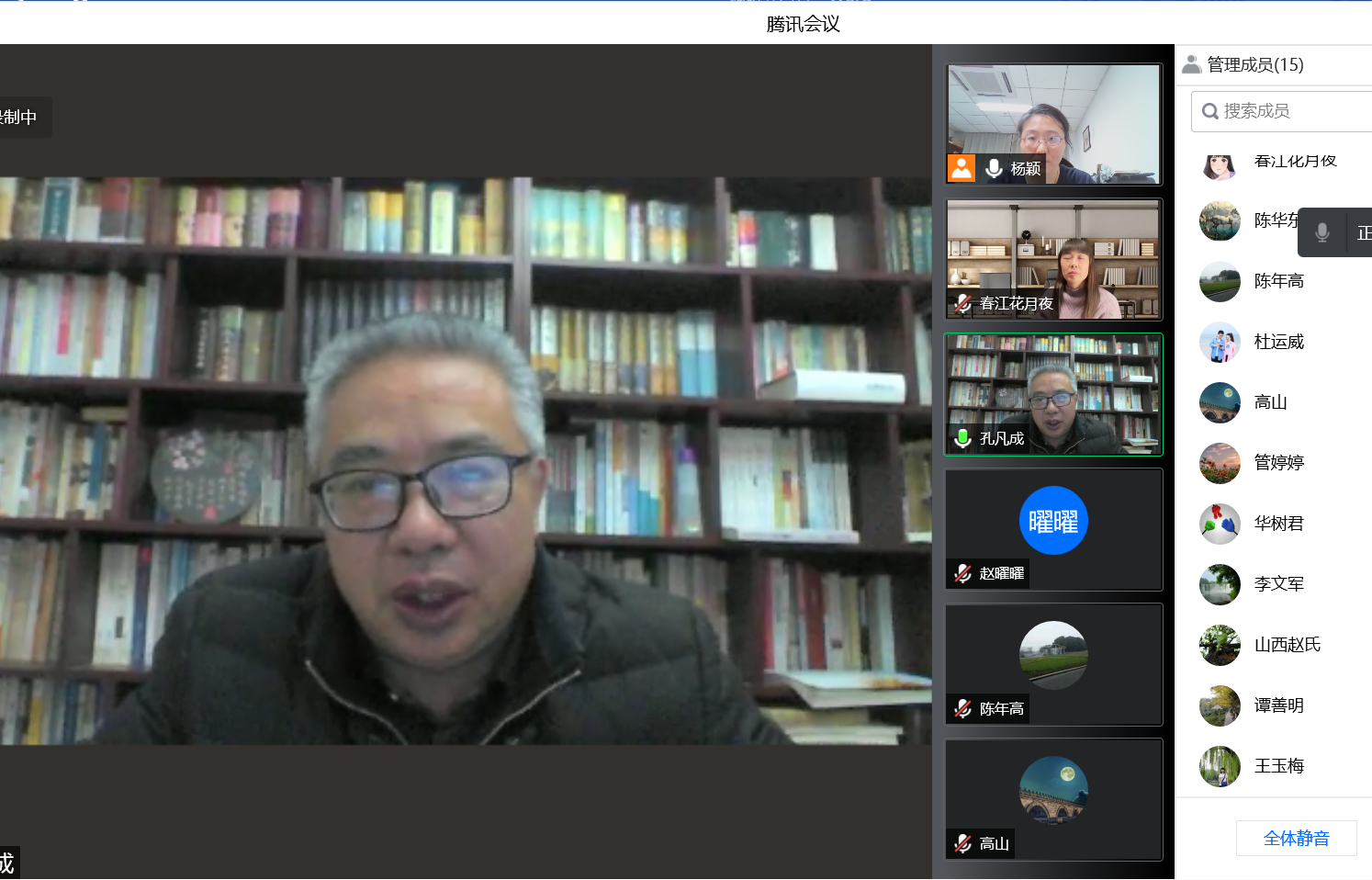1372x880 pixels.
Task: Toggle the muted mic icon for 赵曜曜
Action: [962, 573]
